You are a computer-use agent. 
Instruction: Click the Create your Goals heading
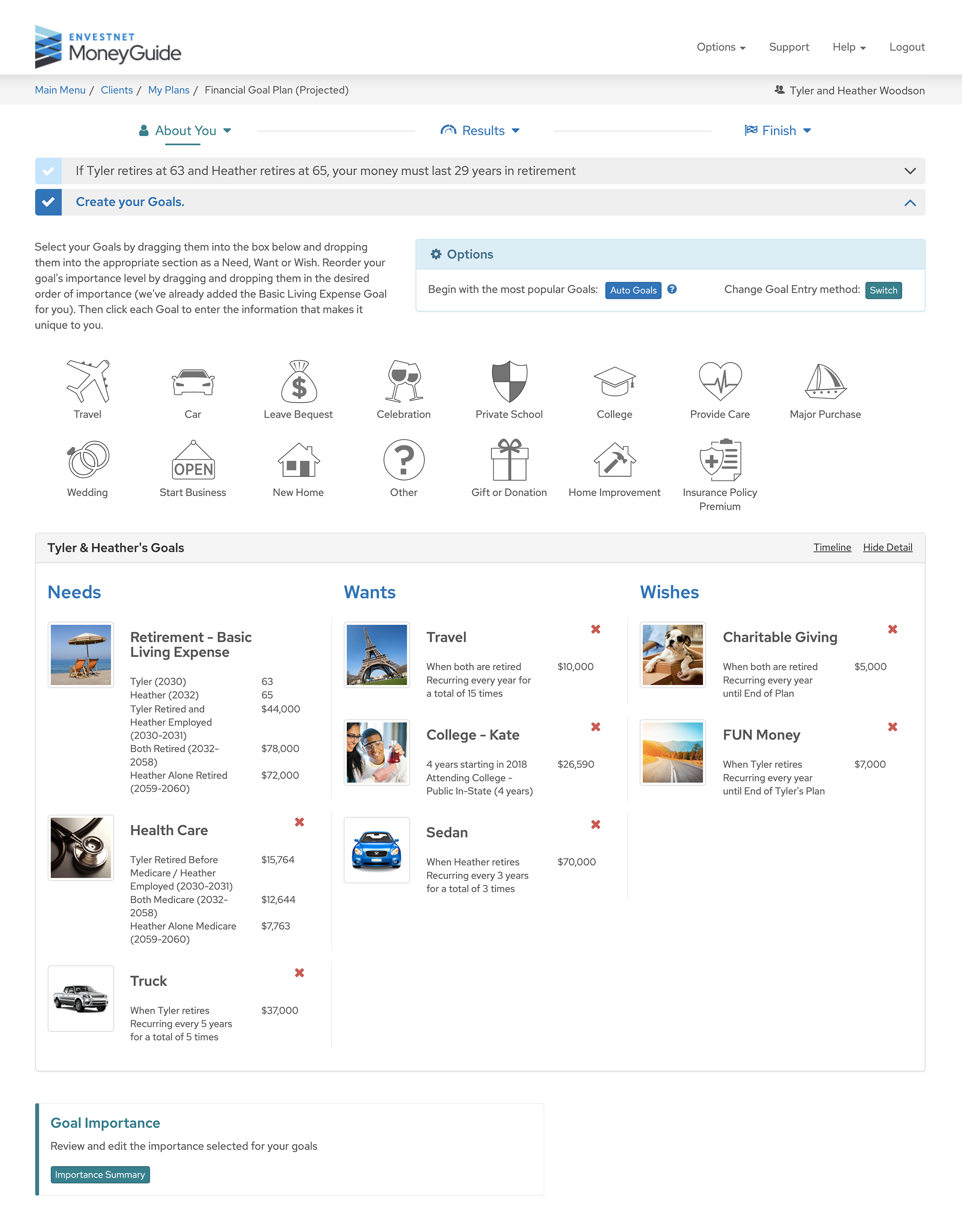tap(130, 202)
